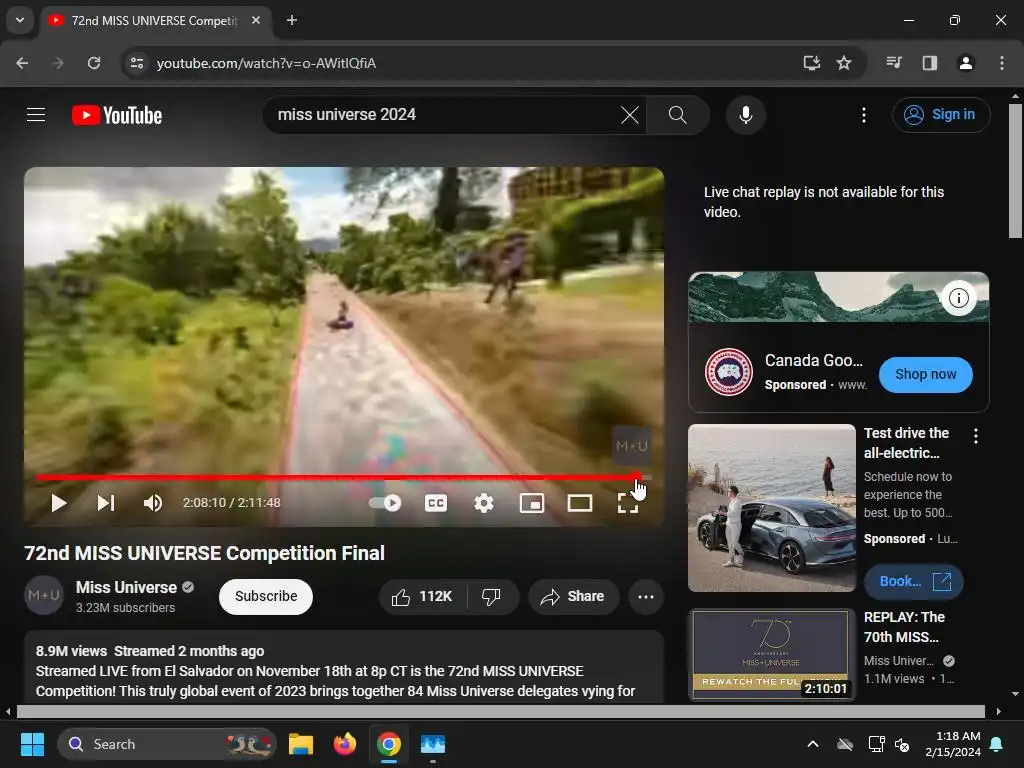Subscribe to Miss Universe channel
The width and height of the screenshot is (1024, 768).
pyautogui.click(x=266, y=596)
